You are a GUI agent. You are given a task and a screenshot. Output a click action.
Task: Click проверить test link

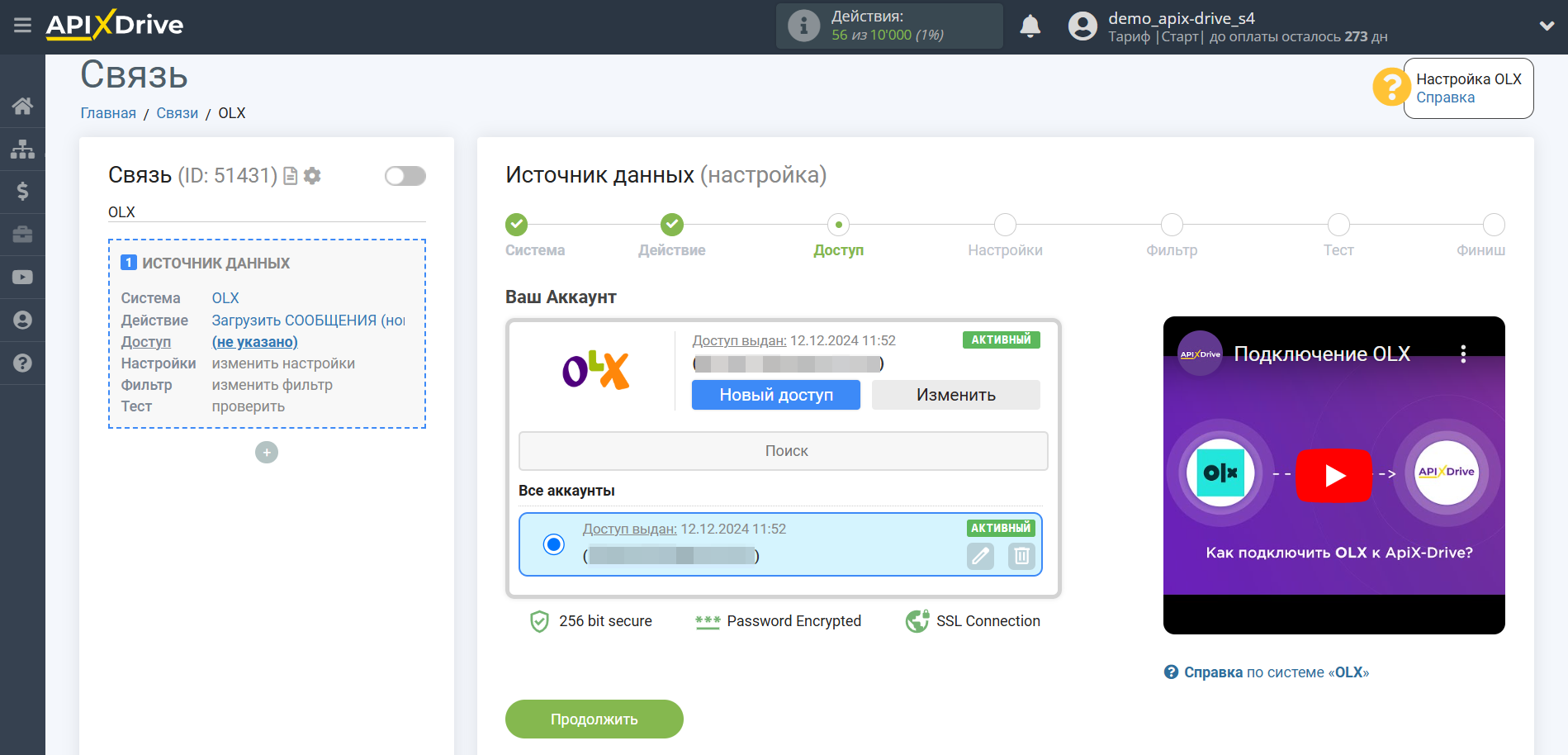[248, 406]
